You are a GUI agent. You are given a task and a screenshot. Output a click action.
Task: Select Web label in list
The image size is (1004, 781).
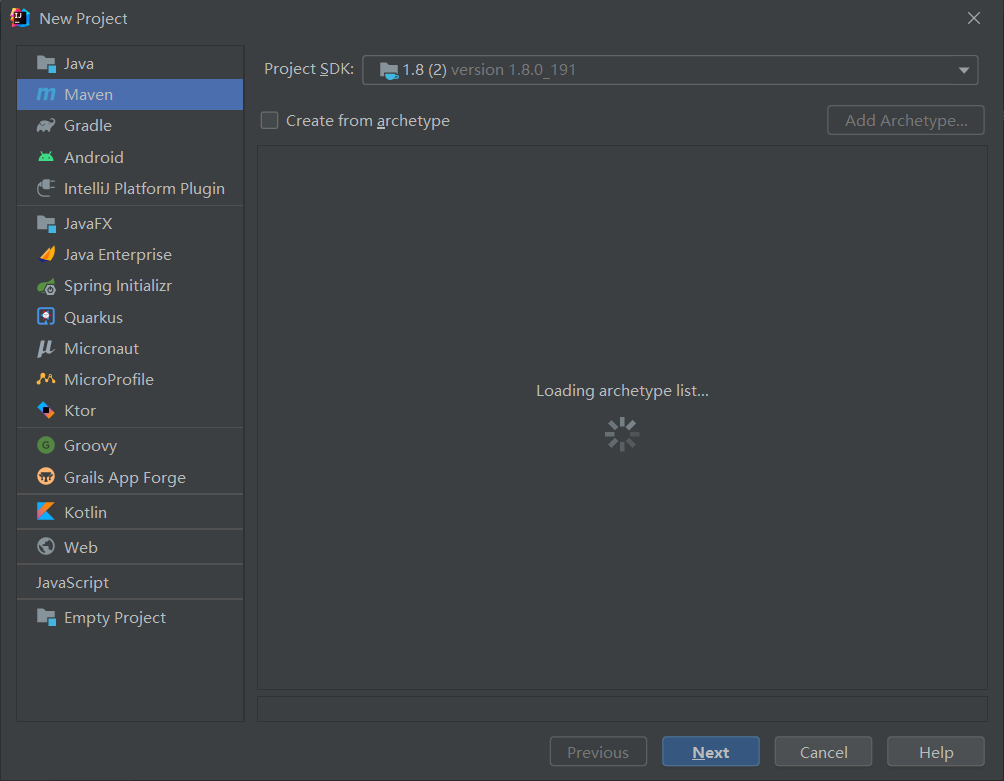(81, 547)
